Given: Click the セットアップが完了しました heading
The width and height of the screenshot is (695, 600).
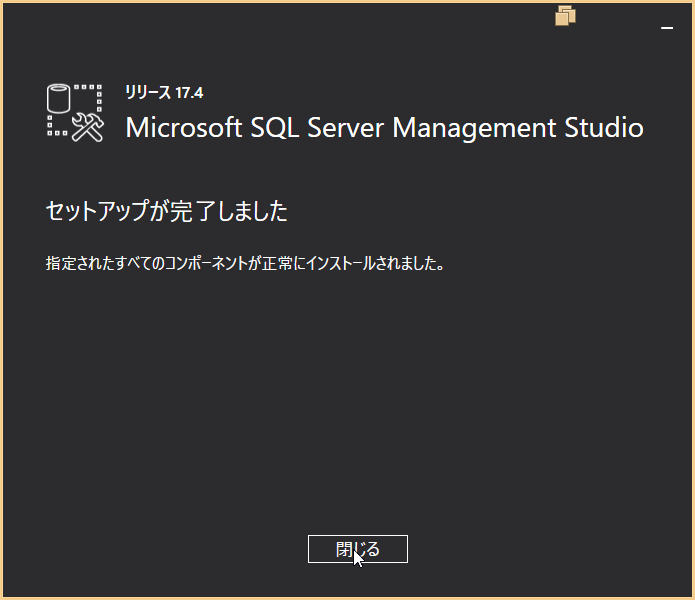Looking at the screenshot, I should click(x=167, y=211).
